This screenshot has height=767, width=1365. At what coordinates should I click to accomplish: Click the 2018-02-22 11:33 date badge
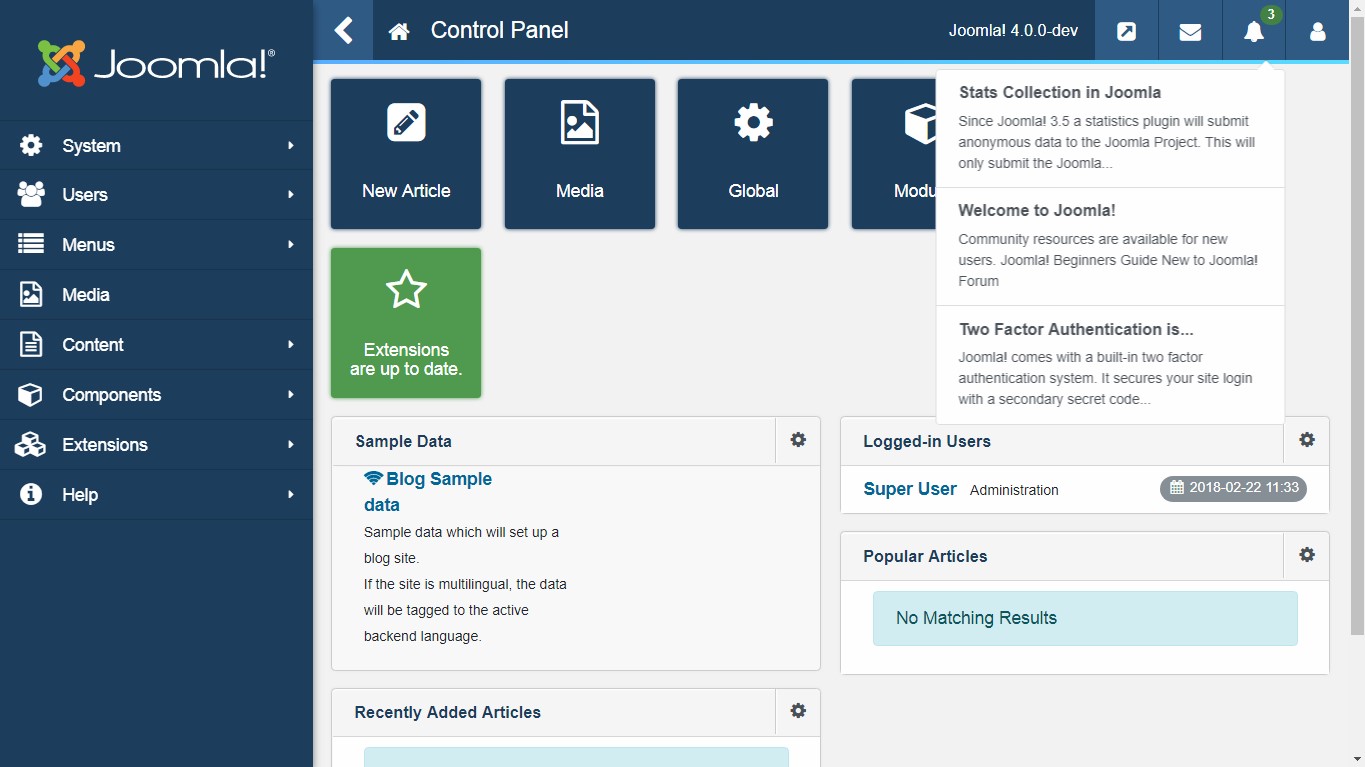click(1233, 488)
